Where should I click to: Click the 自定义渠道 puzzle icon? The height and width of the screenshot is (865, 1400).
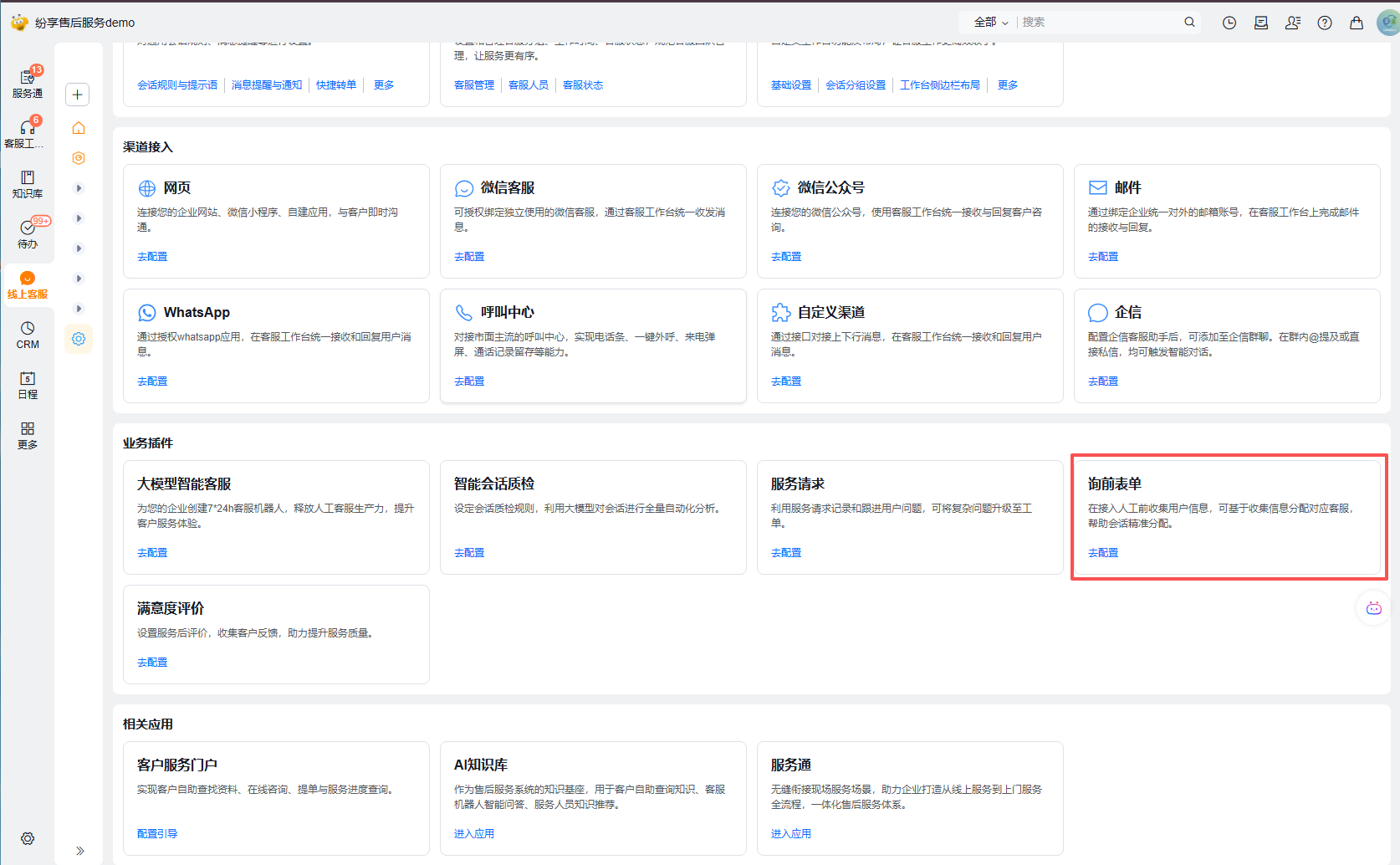tap(781, 313)
